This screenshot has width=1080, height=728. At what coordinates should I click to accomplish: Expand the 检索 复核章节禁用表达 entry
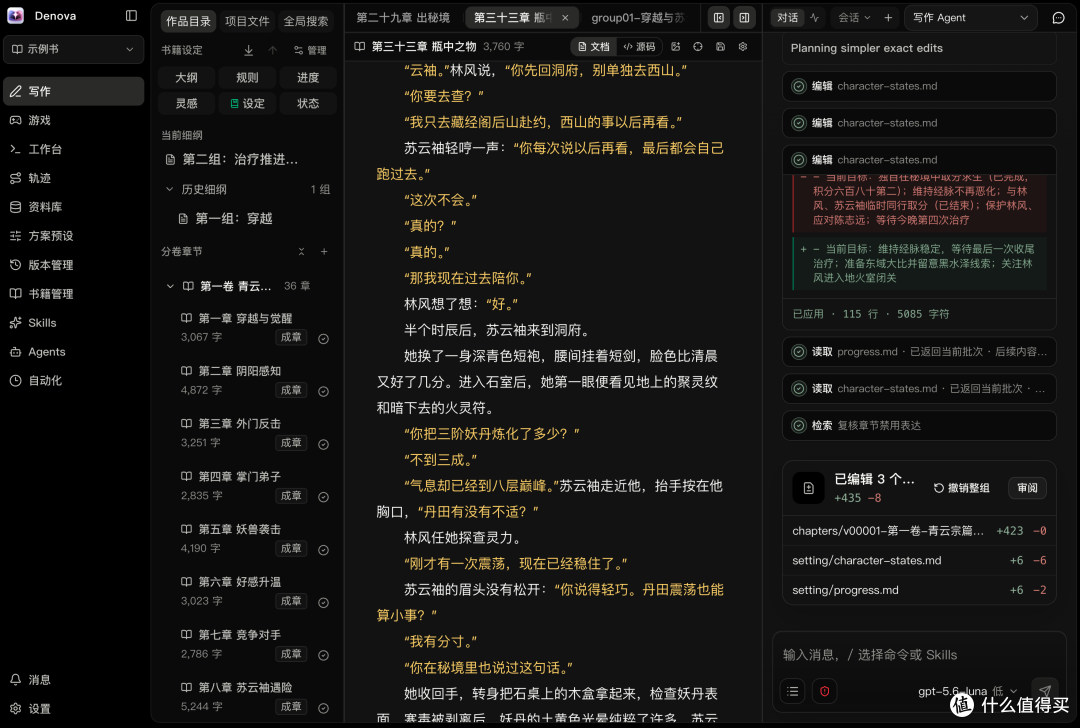pyautogui.click(x=919, y=425)
